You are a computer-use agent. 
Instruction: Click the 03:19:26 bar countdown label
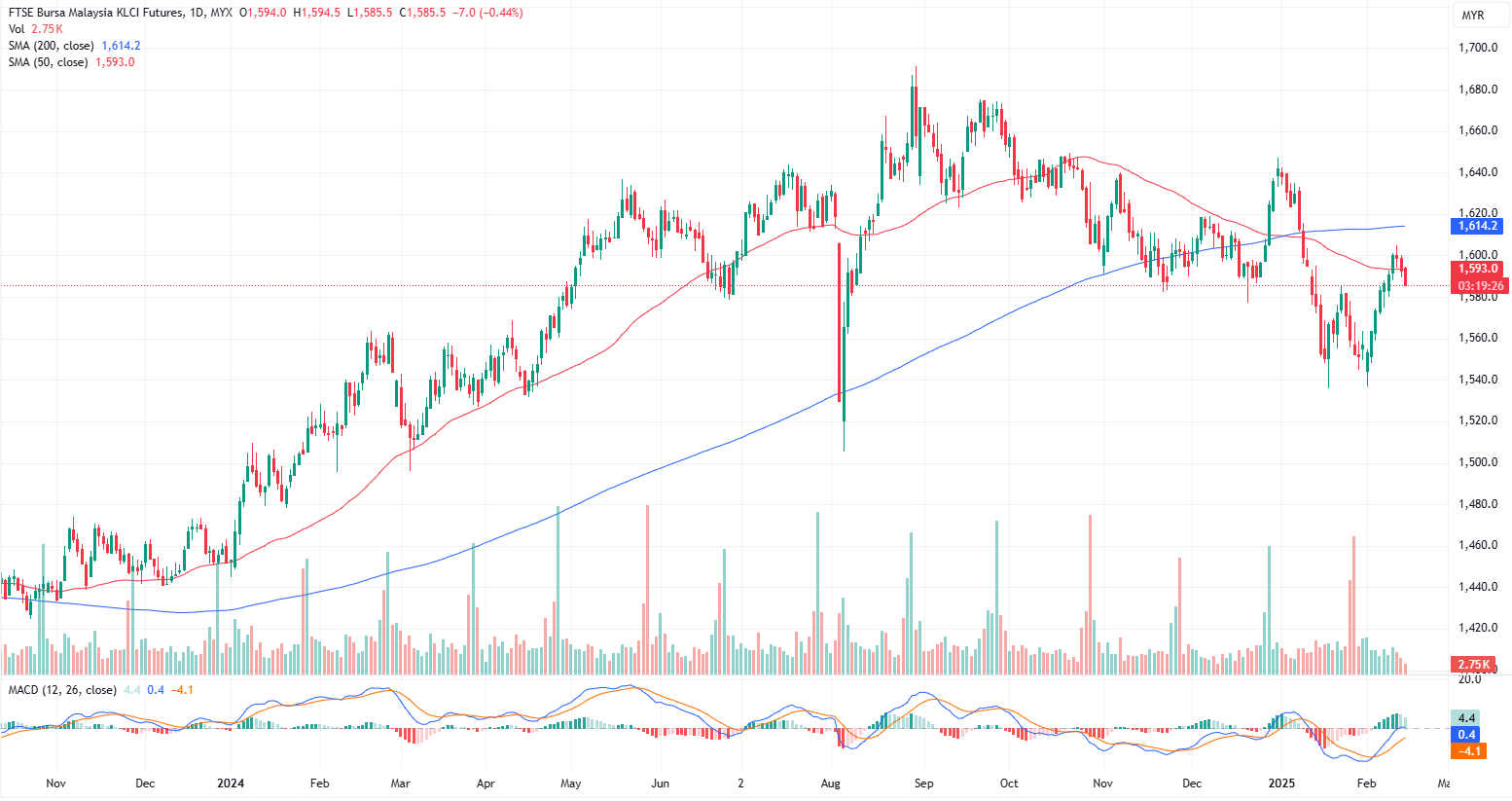click(1478, 286)
